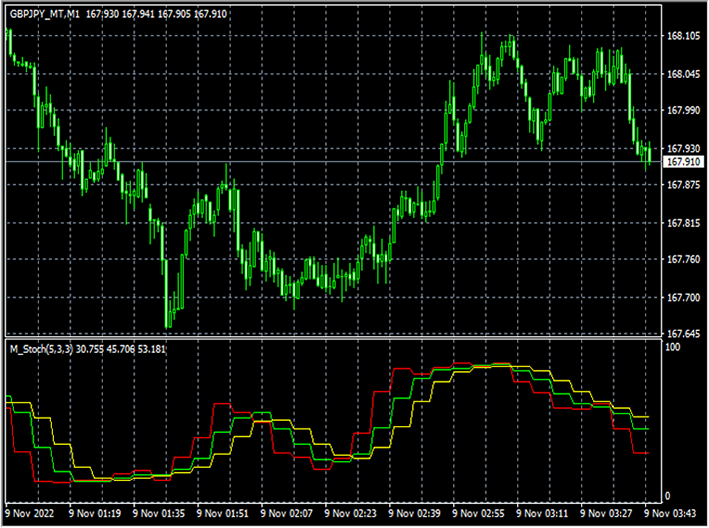Image resolution: width=709 pixels, height=528 pixels.
Task: Click the close price 167.910 in chart header
Action: pyautogui.click(x=210, y=14)
